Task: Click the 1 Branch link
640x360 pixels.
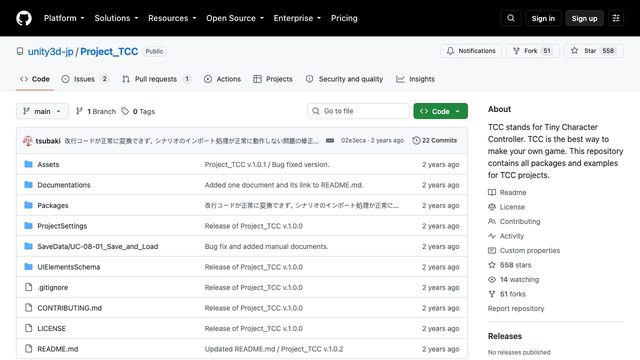Action: [96, 111]
